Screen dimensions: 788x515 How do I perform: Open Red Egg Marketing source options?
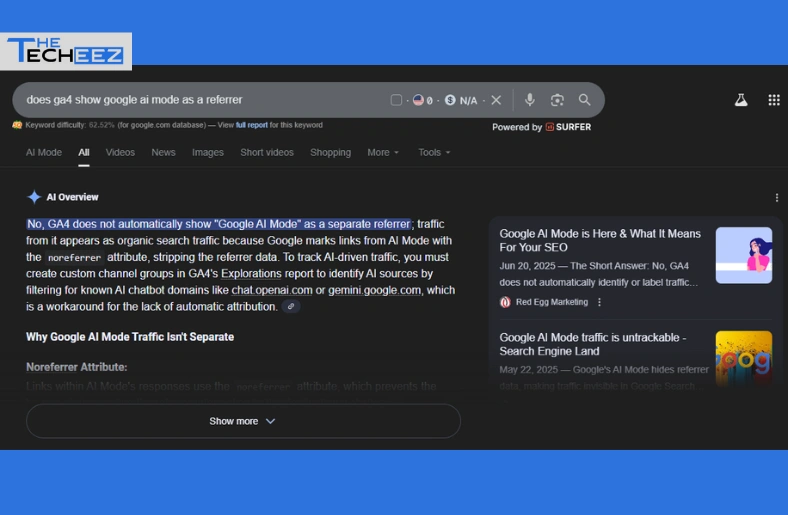pyautogui.click(x=600, y=302)
